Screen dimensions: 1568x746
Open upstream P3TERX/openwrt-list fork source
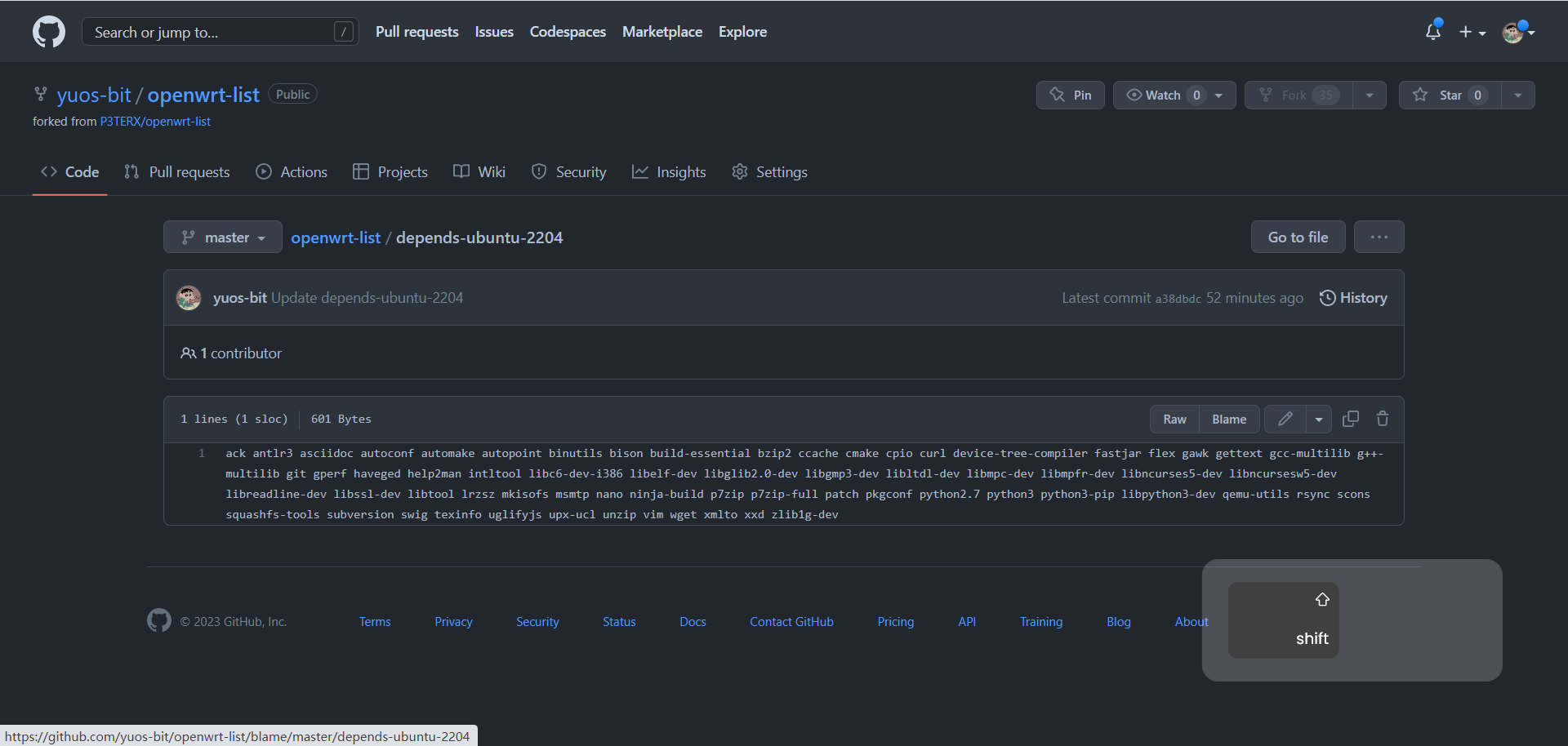(x=155, y=122)
